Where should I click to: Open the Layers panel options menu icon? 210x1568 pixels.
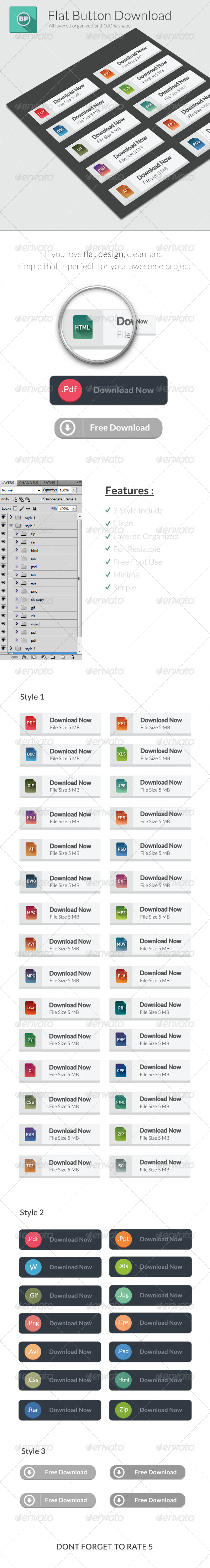(x=79, y=483)
